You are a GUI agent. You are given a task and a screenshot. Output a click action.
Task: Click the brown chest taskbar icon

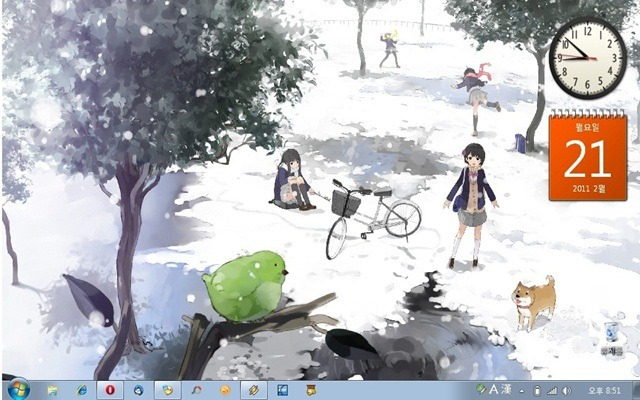(x=311, y=391)
